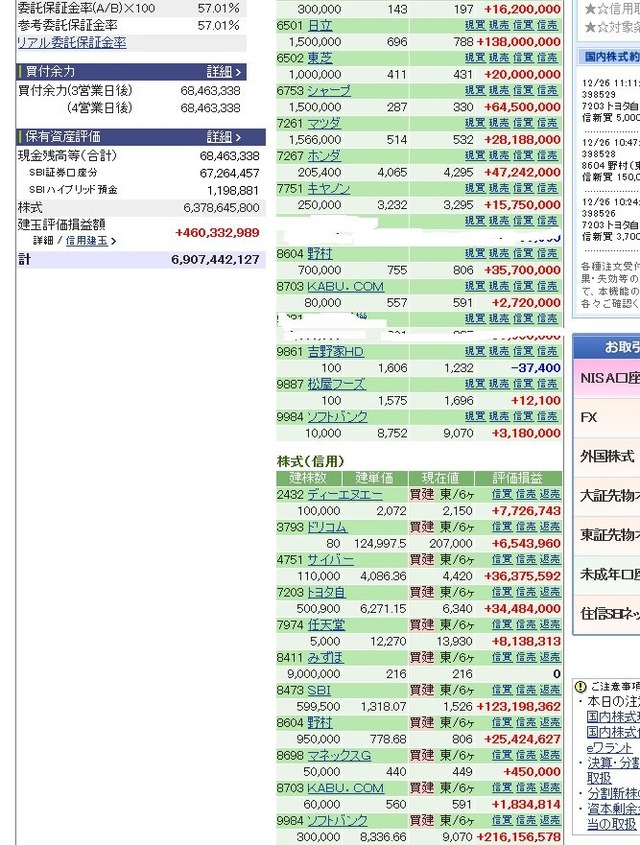This screenshot has height=845, width=640.
Task: Click the 評価損益 column header
Action: click(518, 478)
